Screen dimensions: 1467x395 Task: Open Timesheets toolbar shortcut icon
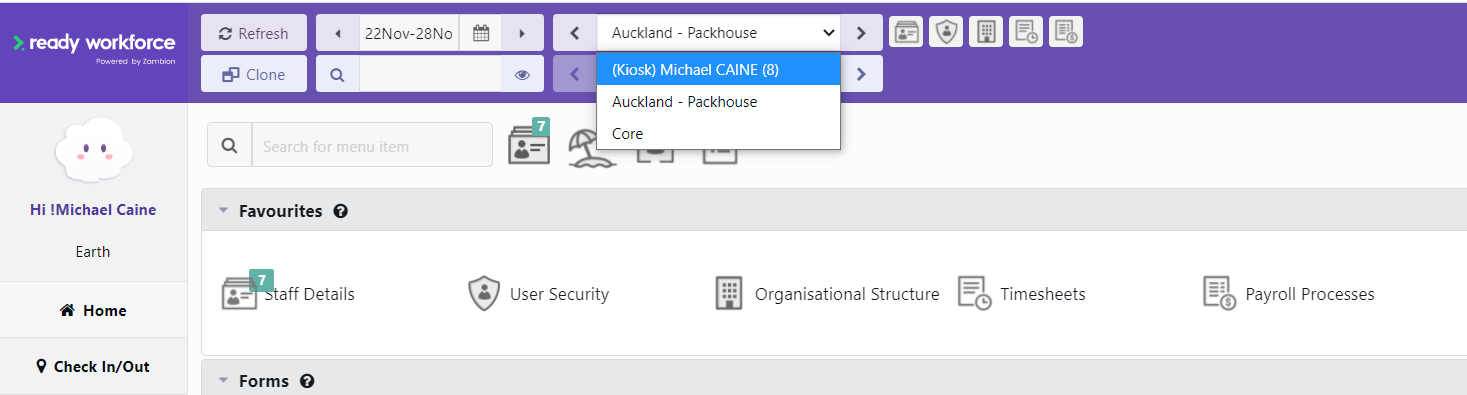point(1026,32)
